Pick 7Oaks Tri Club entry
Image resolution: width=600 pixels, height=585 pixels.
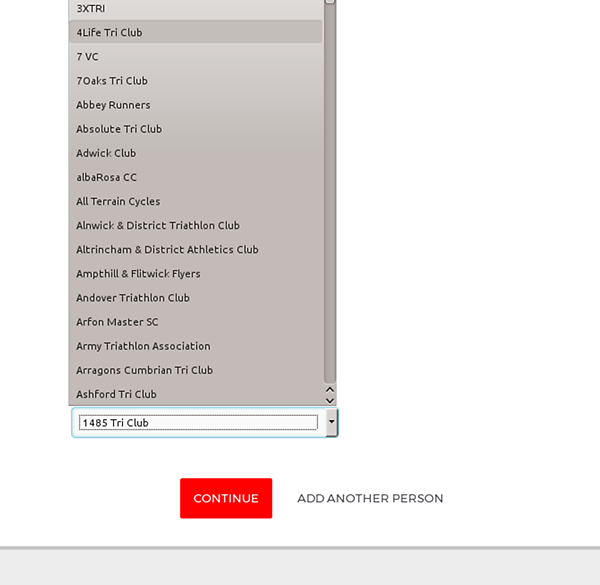pos(196,81)
